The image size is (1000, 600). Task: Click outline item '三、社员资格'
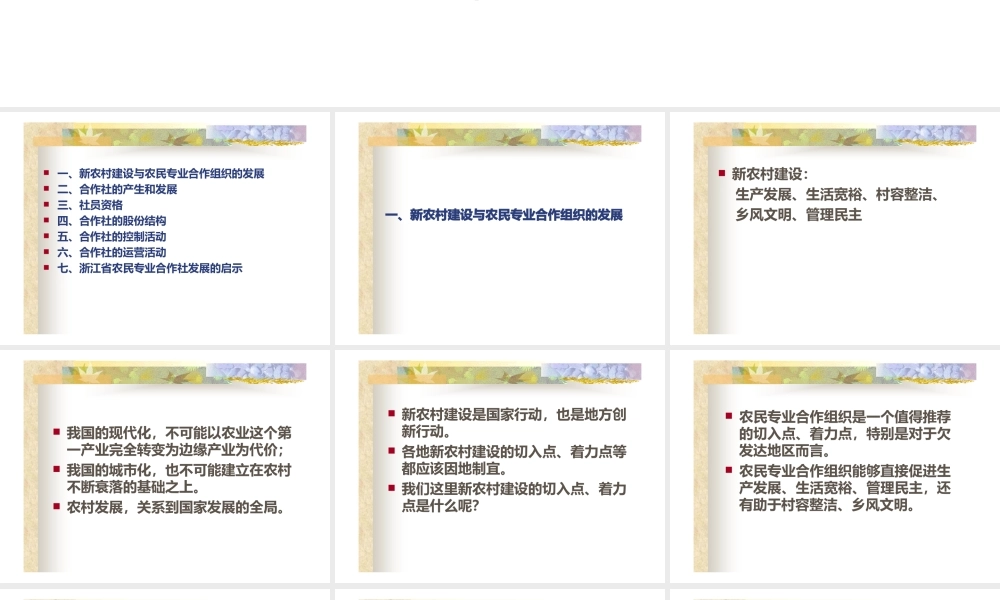click(x=90, y=205)
